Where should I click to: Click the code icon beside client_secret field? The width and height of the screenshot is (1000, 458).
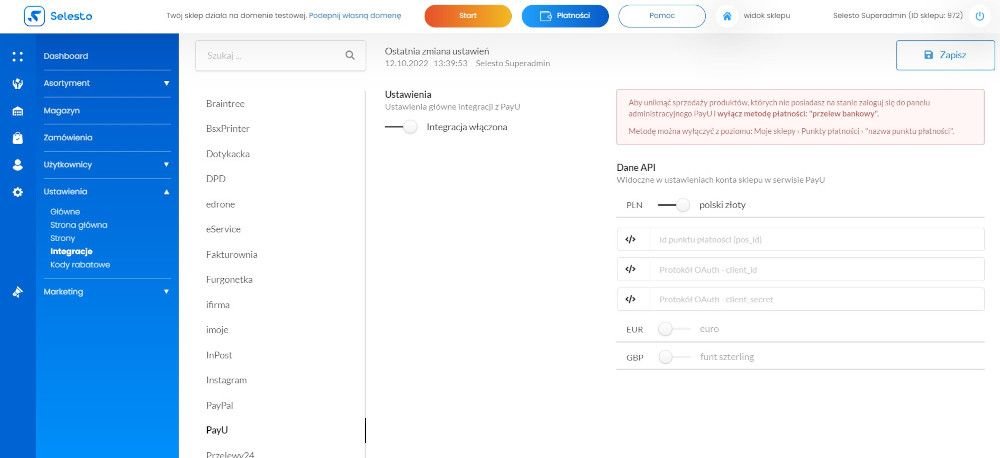click(x=630, y=299)
